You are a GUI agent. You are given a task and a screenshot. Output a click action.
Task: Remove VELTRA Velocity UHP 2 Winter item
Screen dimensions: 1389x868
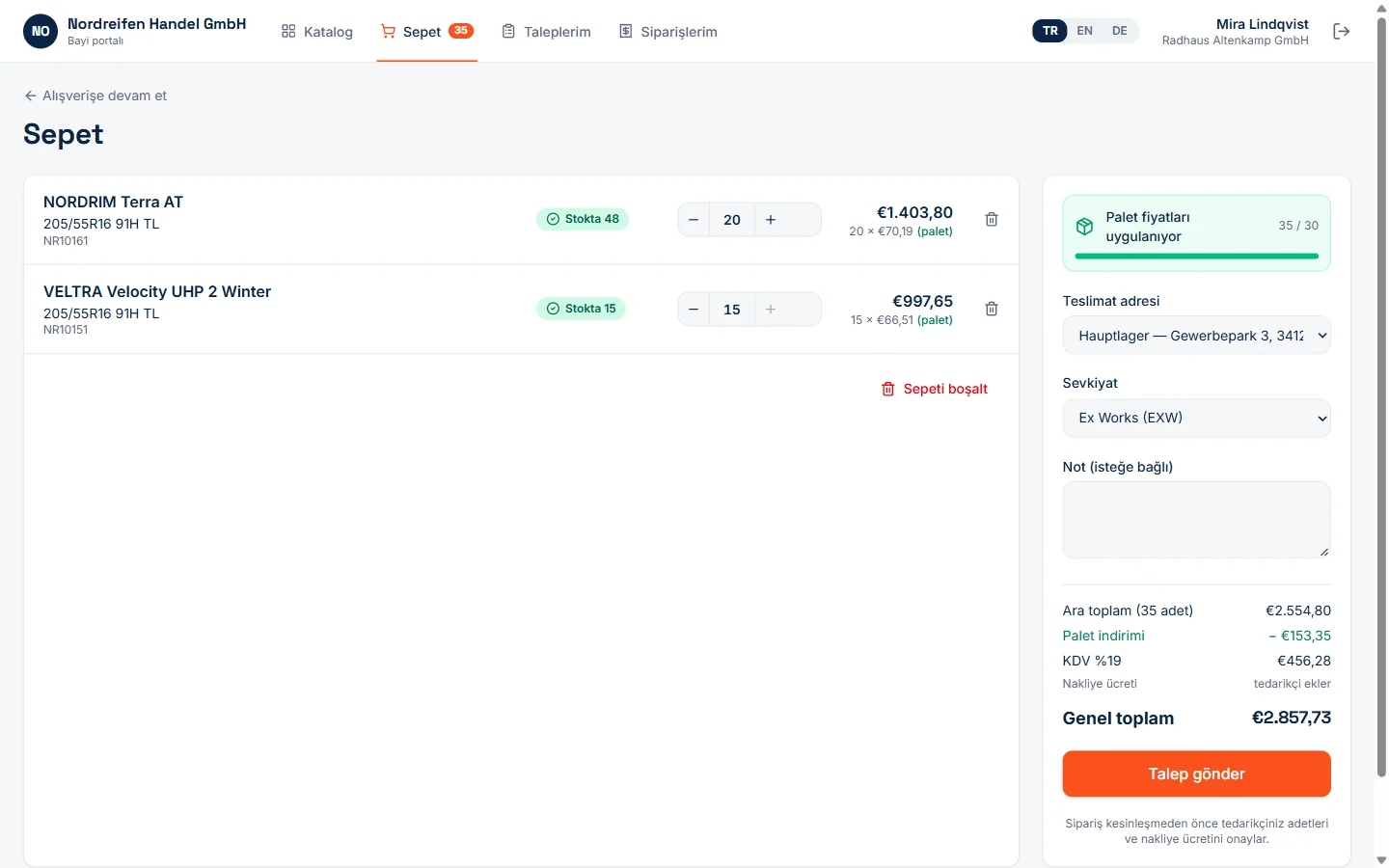[x=991, y=310]
